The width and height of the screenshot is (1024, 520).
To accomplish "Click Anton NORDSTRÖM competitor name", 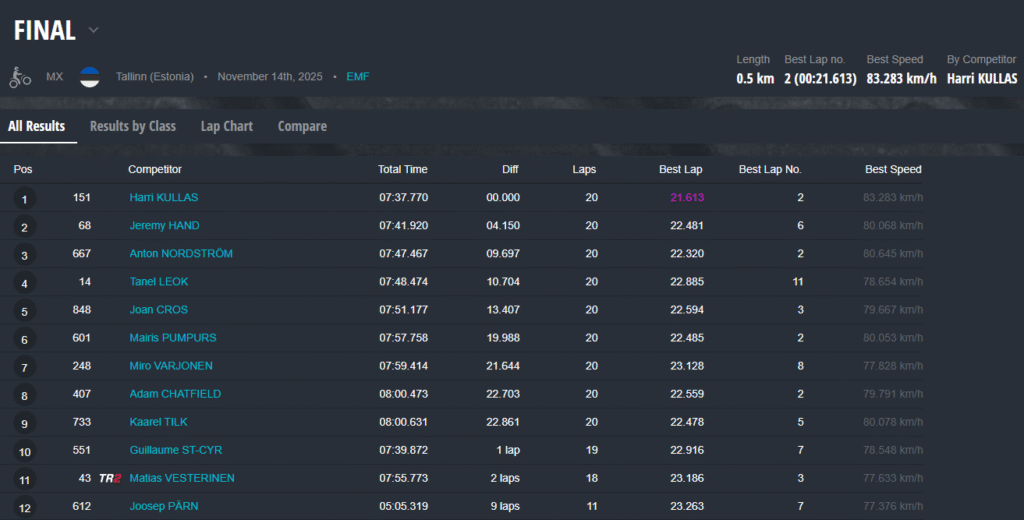I will (x=180, y=254).
